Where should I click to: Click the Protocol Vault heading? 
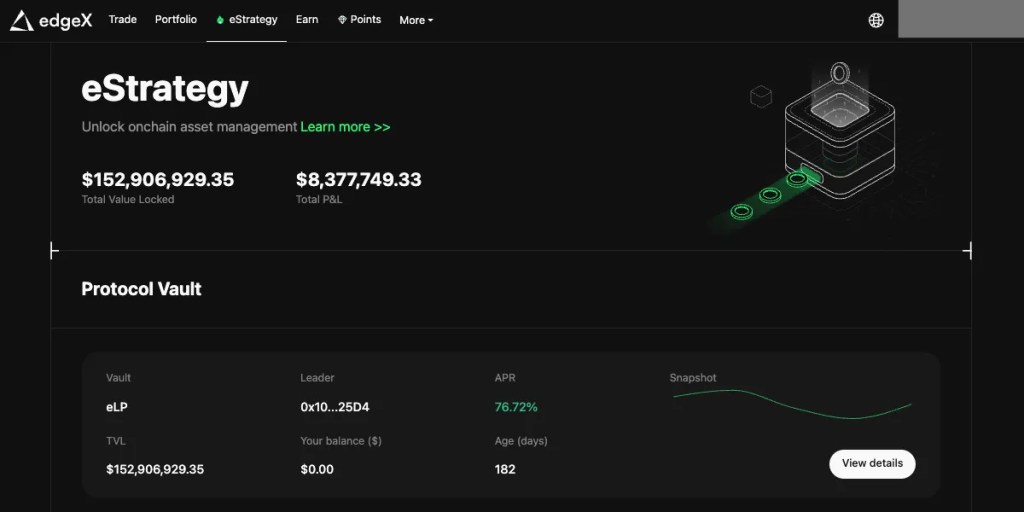point(141,289)
